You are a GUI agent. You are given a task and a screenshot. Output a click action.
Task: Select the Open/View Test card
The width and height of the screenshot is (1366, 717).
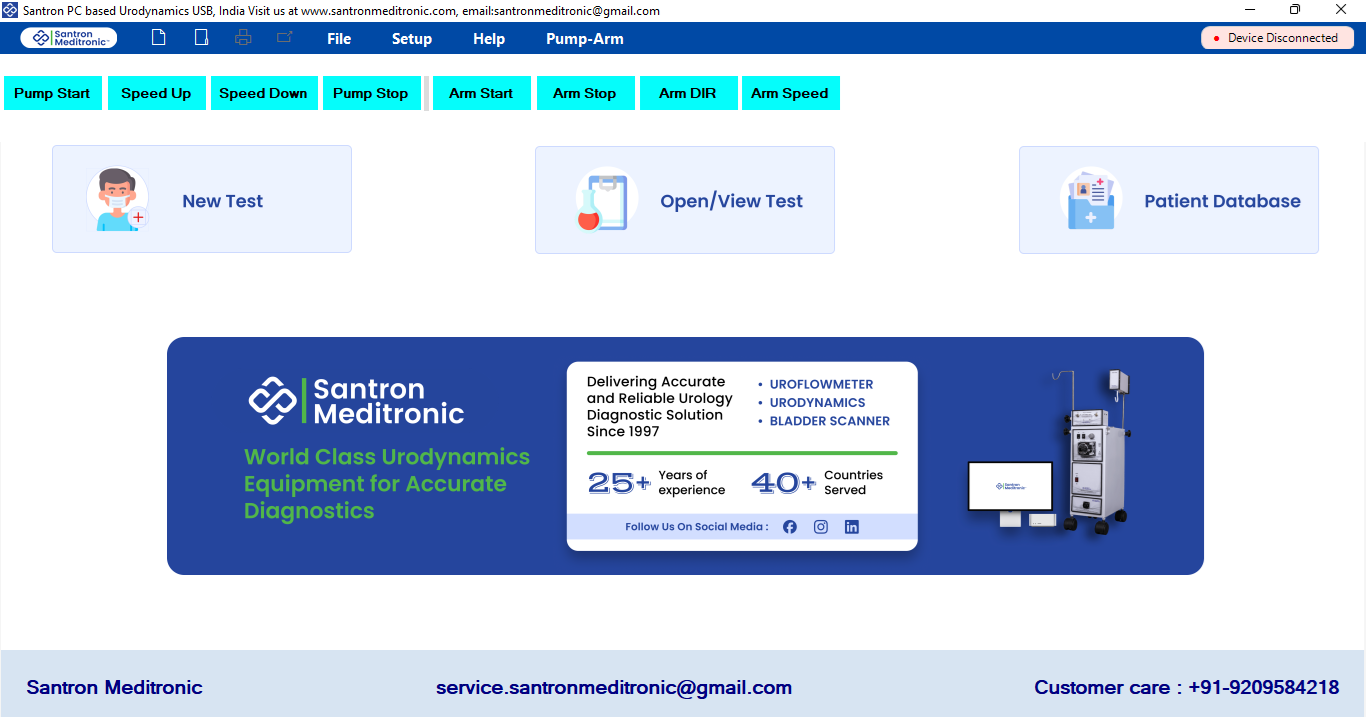point(685,199)
